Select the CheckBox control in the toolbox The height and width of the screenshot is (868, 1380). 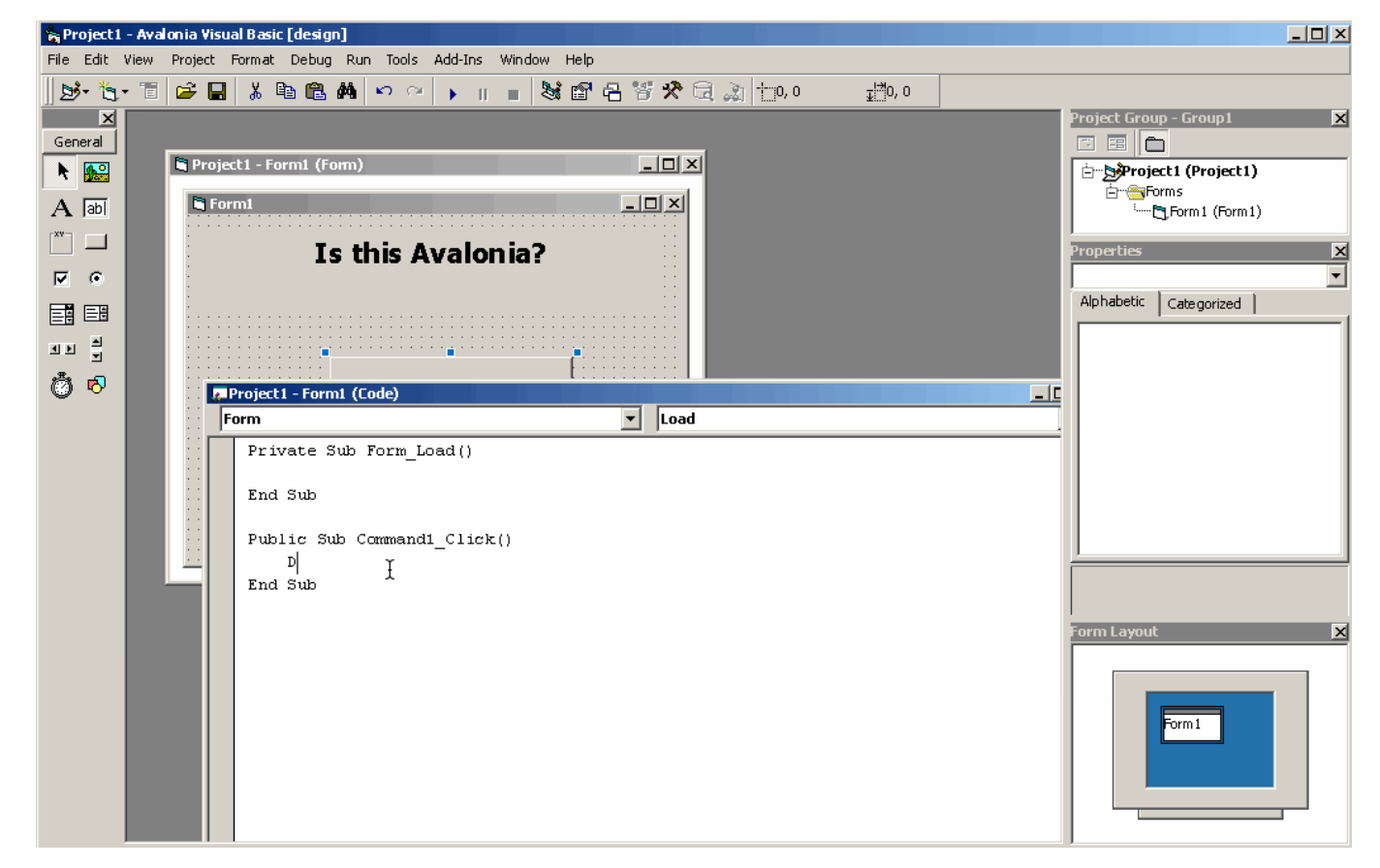pos(61,279)
